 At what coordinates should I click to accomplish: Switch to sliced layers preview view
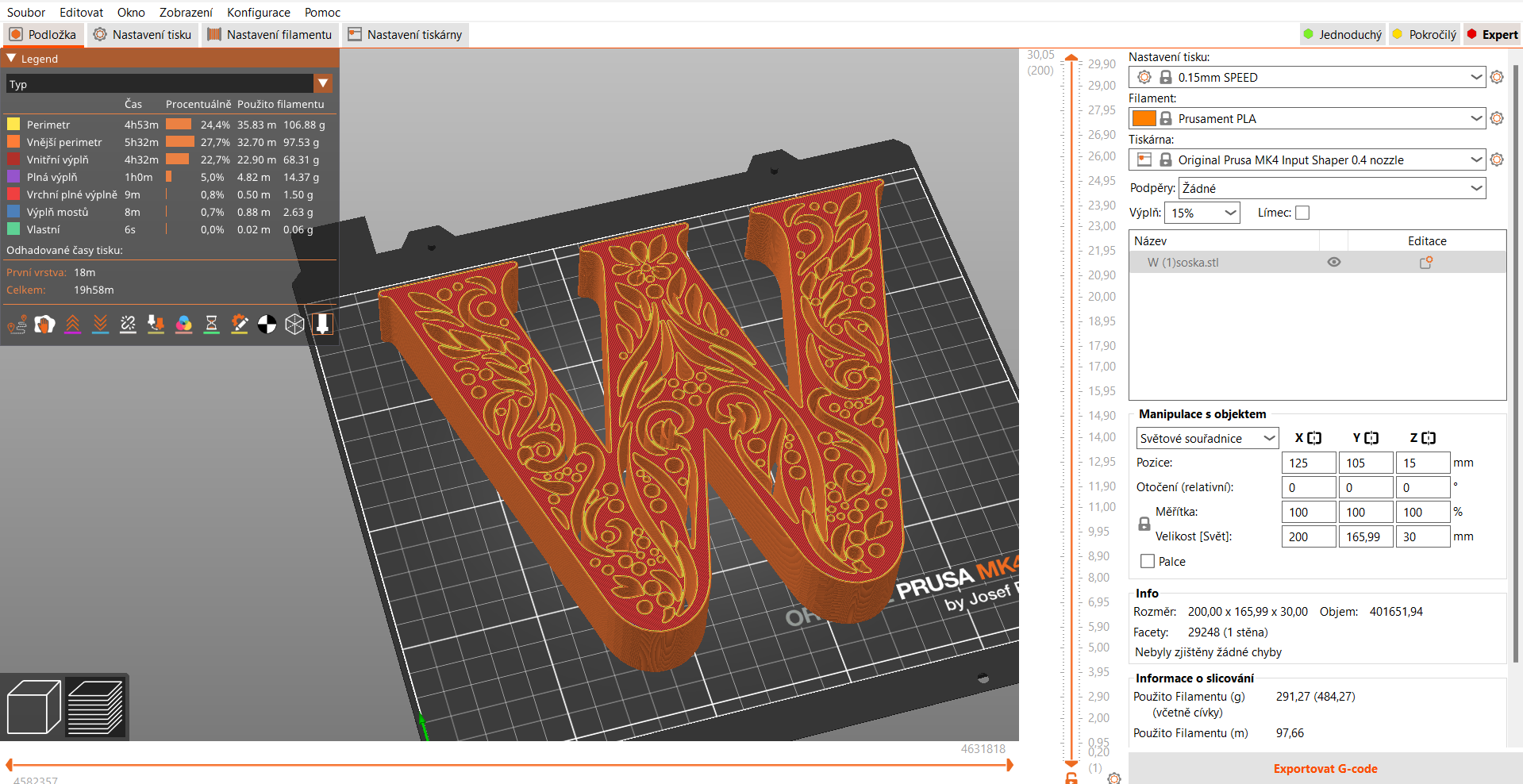pos(95,707)
